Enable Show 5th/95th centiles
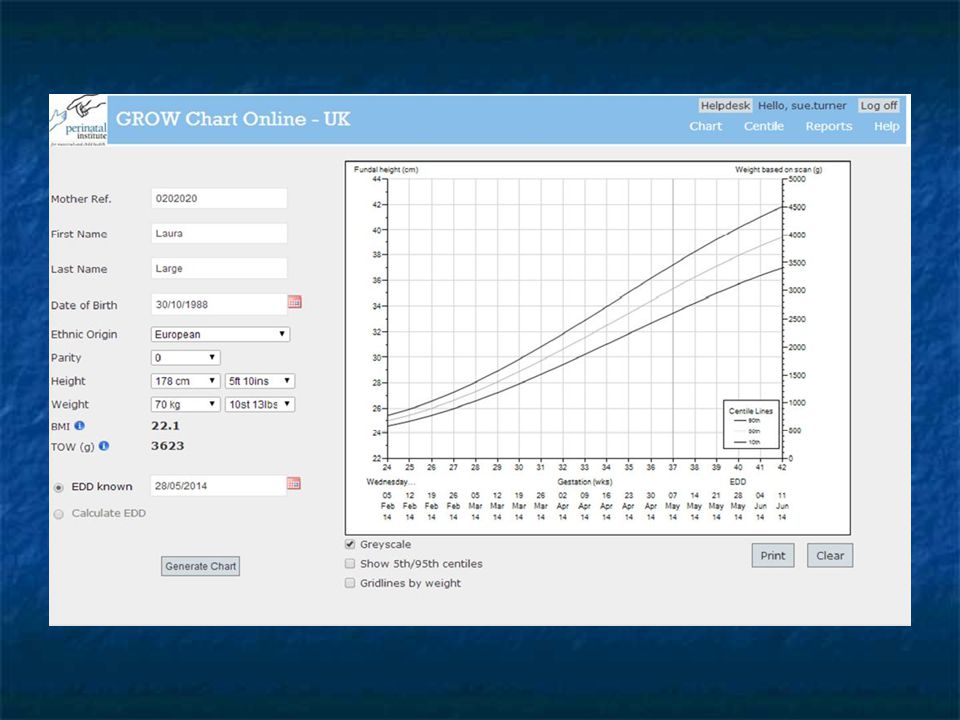The width and height of the screenshot is (960, 720). [x=350, y=563]
